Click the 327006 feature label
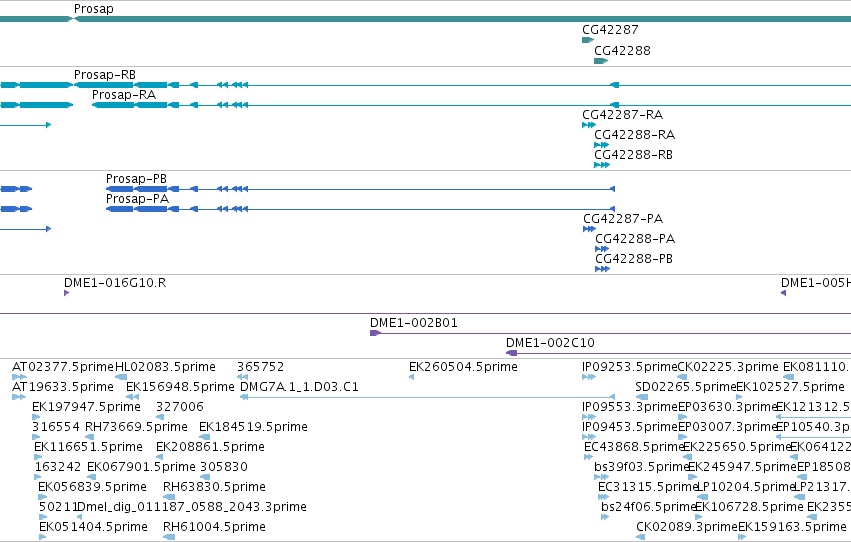 pyautogui.click(x=180, y=407)
